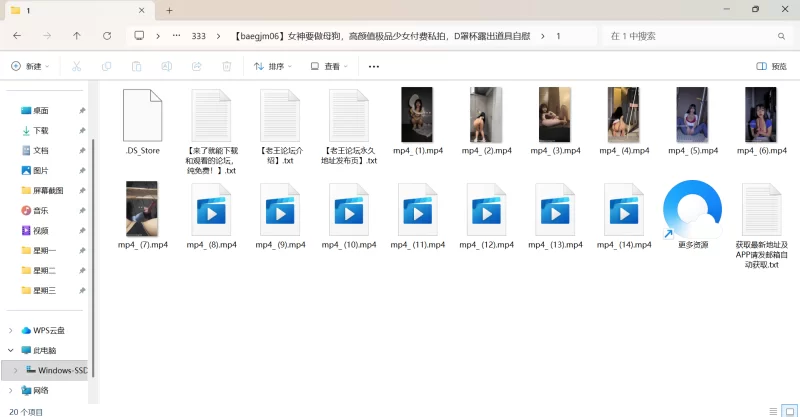Click the Back navigation arrow
The height and width of the screenshot is (417, 800).
pyautogui.click(x=17, y=36)
